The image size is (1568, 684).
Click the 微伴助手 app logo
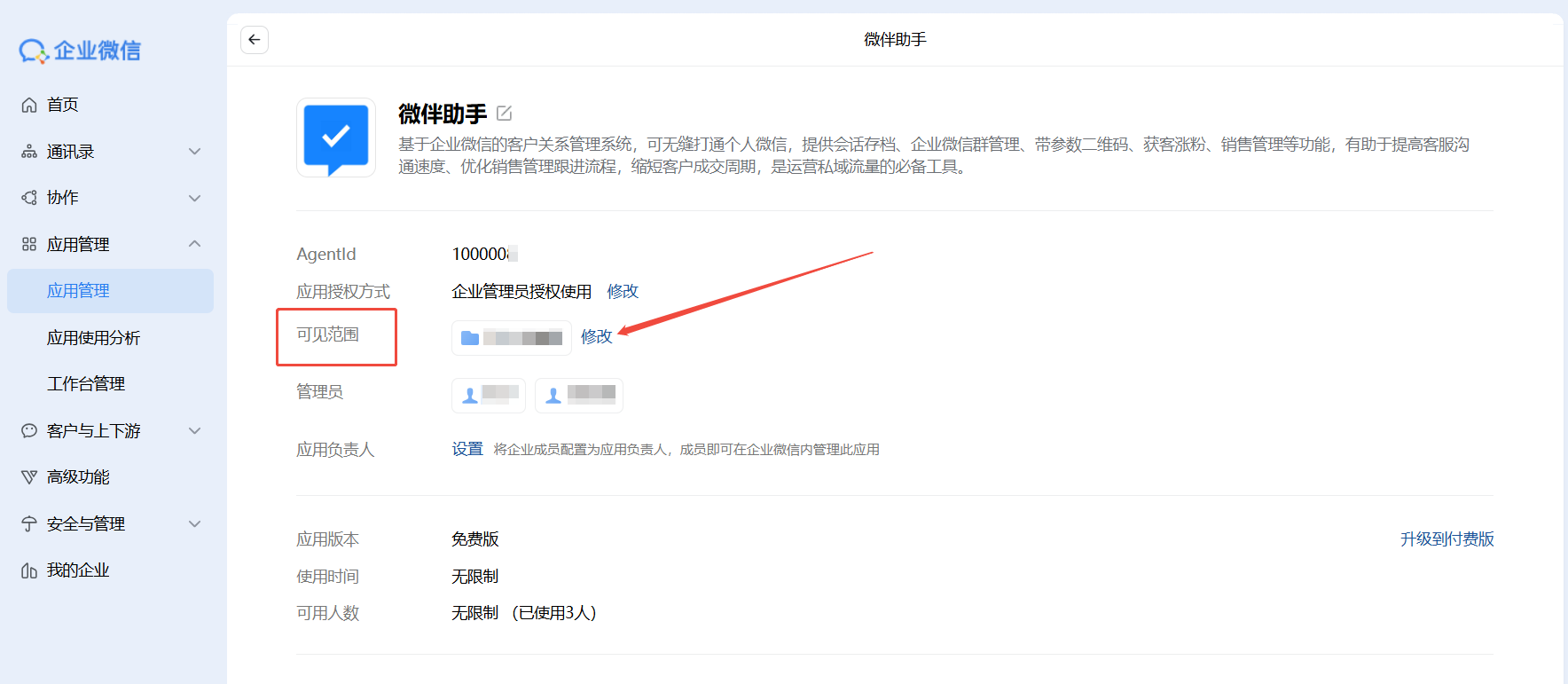point(336,138)
